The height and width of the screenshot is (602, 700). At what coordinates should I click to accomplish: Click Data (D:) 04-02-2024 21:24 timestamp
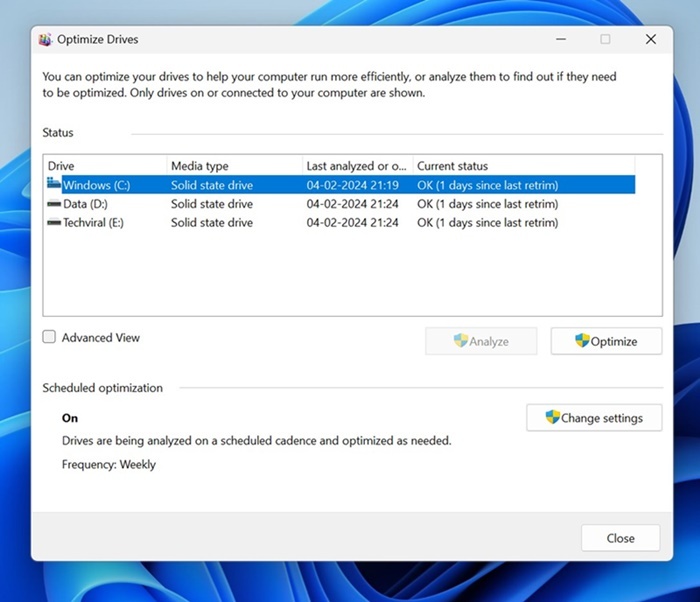pos(353,204)
